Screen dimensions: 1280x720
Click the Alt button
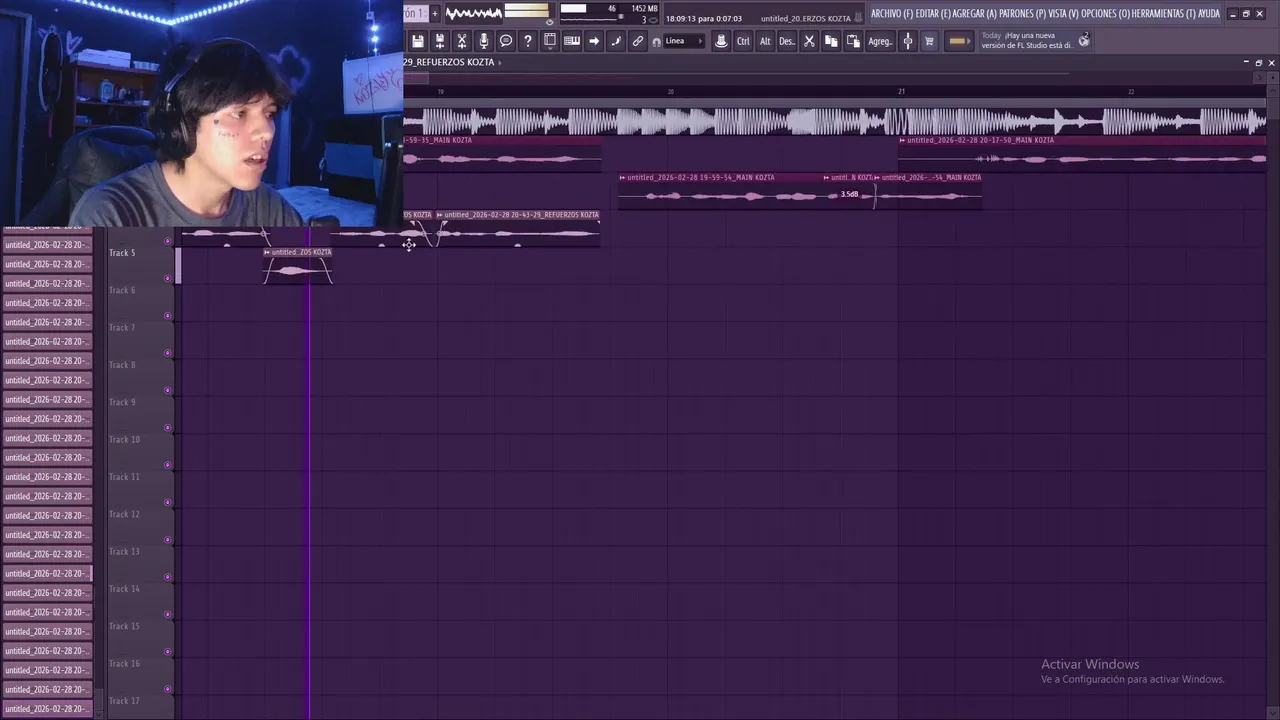(765, 41)
